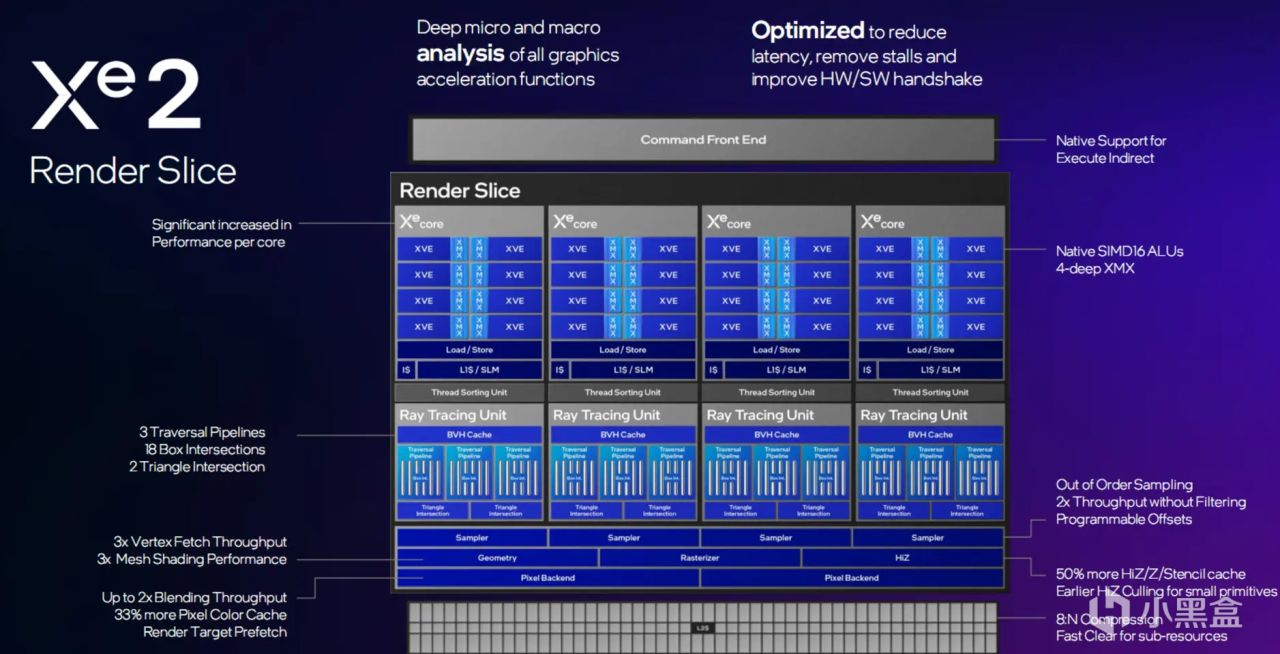Click 'improve HW/SW handshake' header text

point(867,79)
